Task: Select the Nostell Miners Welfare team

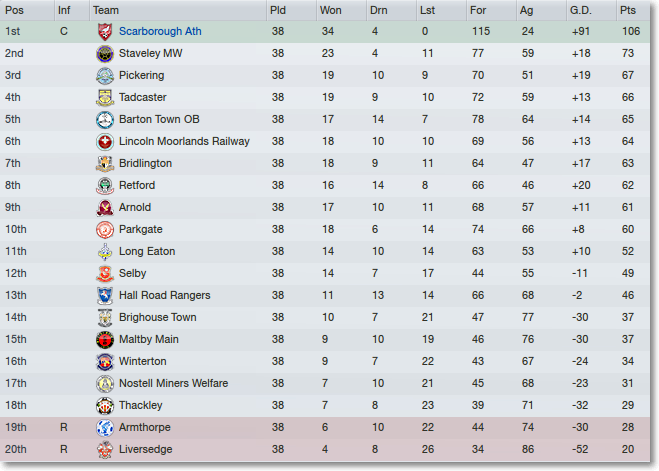Action: [x=174, y=383]
